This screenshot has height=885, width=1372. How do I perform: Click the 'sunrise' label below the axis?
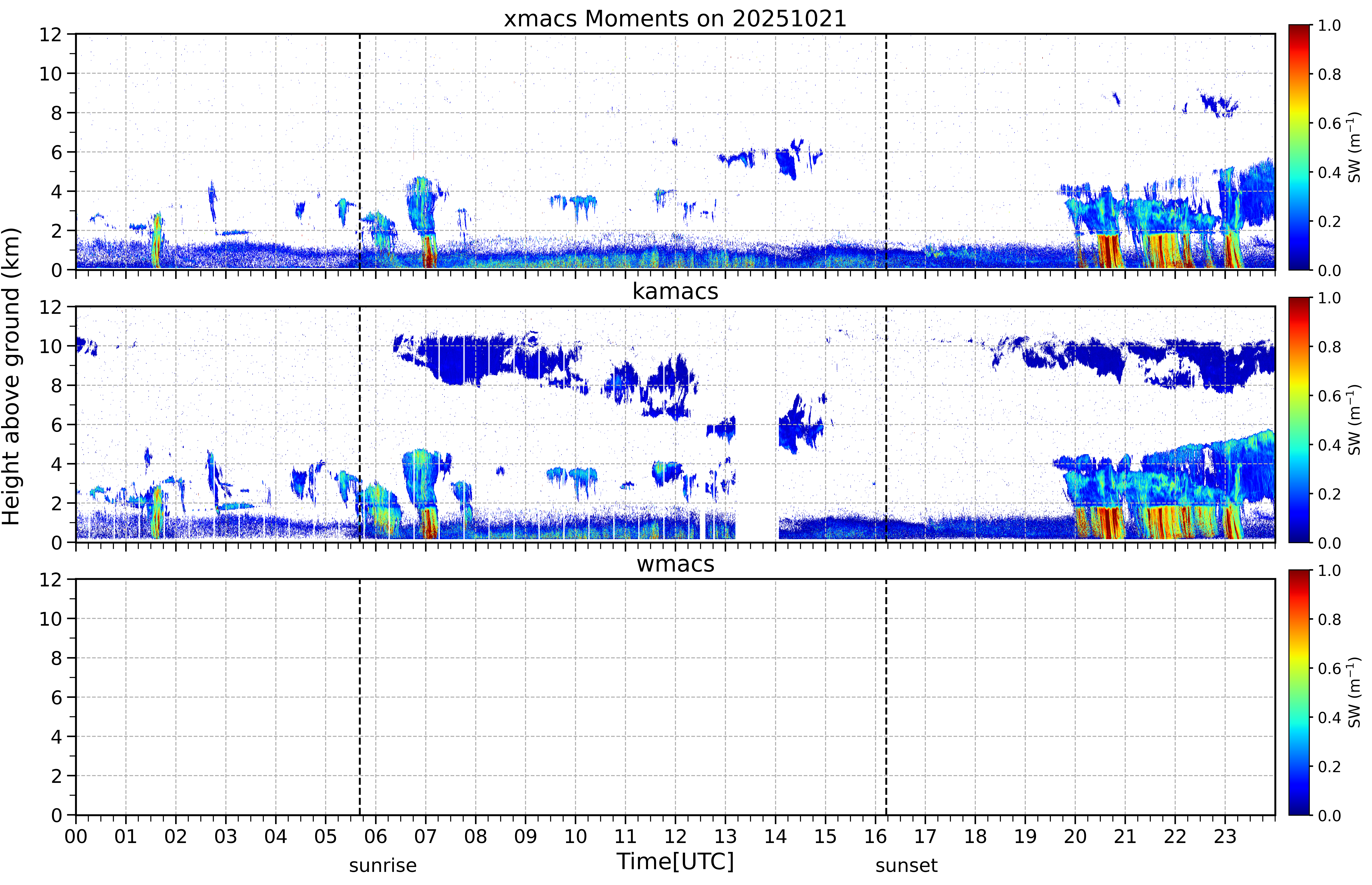pyautogui.click(x=383, y=865)
